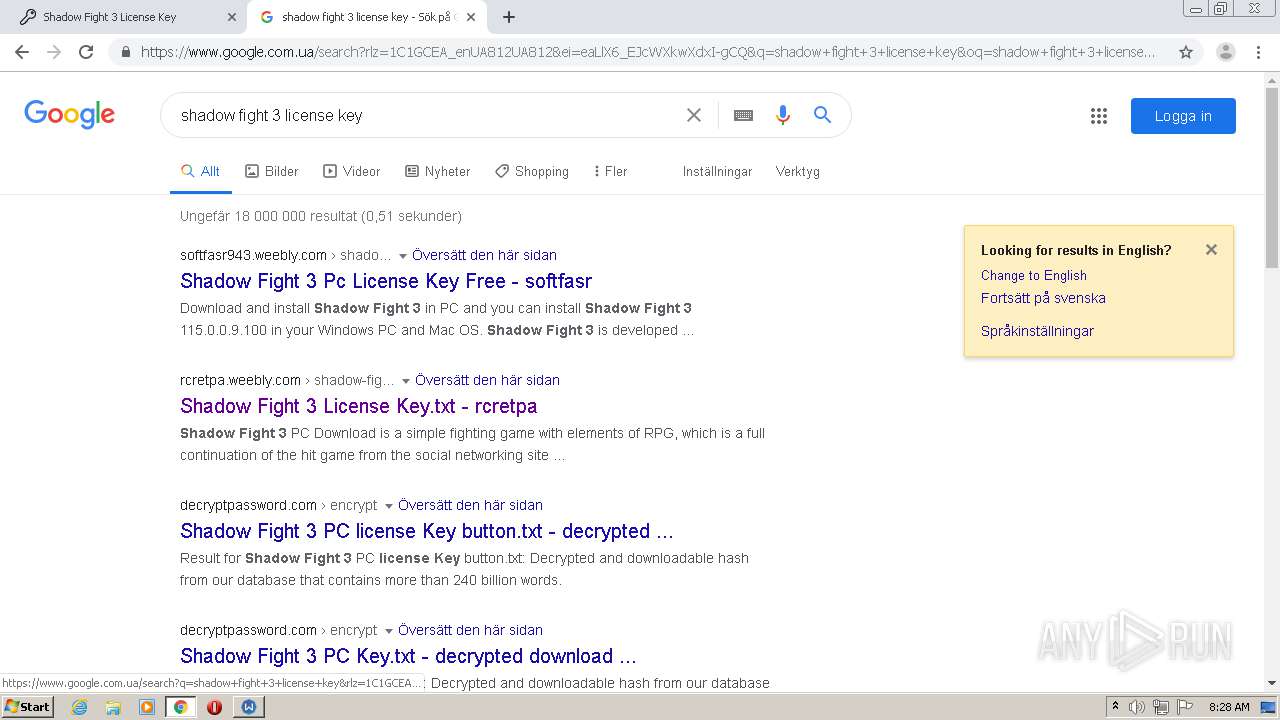Switch to Bilder results
This screenshot has height=720, width=1280.
272,171
